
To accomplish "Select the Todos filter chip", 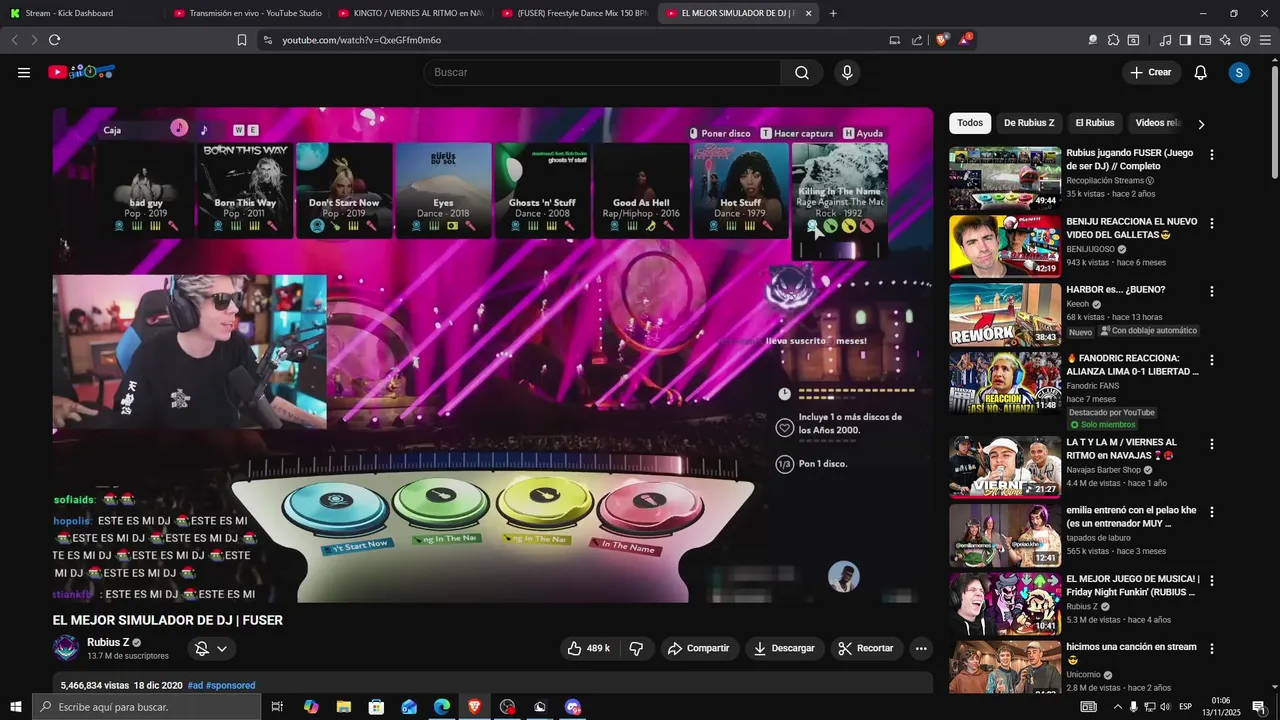I will pyautogui.click(x=970, y=123).
